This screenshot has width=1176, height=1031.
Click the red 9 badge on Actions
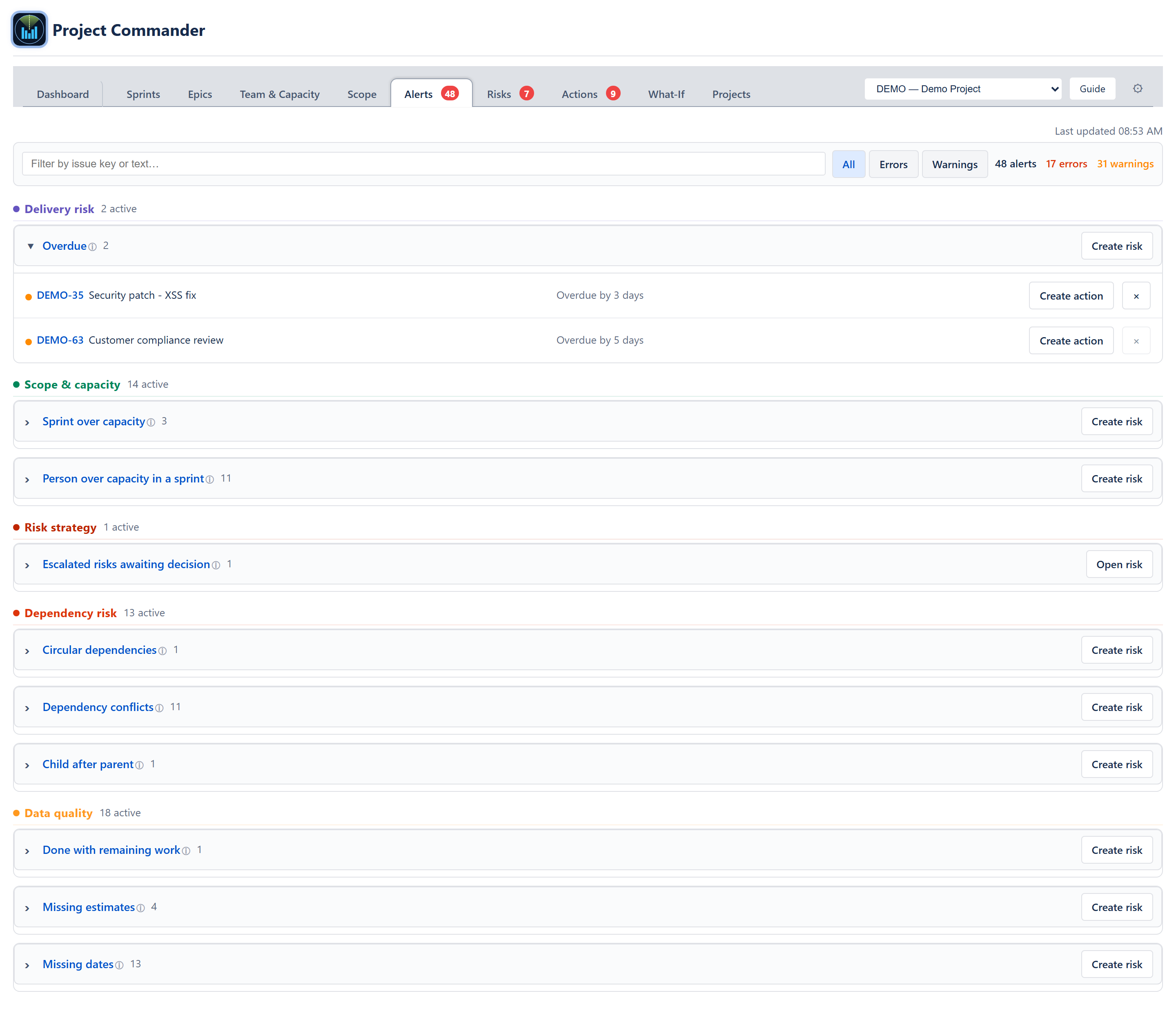613,94
